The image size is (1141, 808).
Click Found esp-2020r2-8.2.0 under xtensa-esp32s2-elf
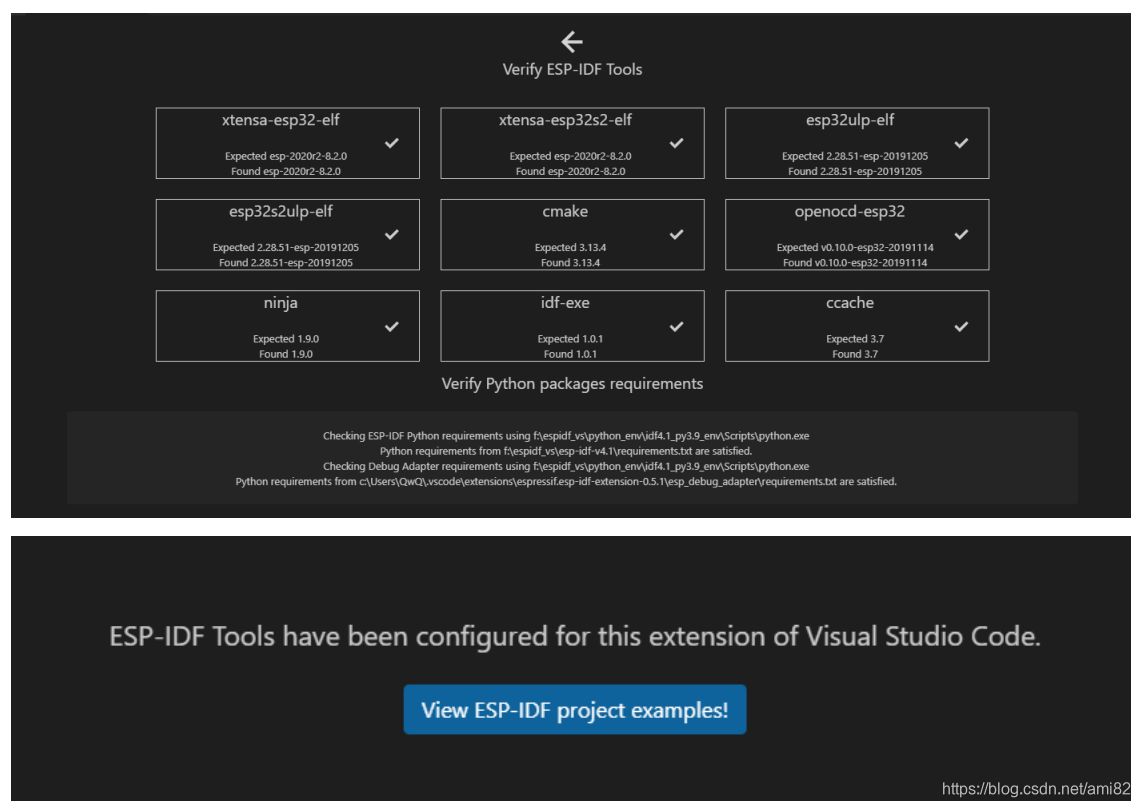point(570,171)
